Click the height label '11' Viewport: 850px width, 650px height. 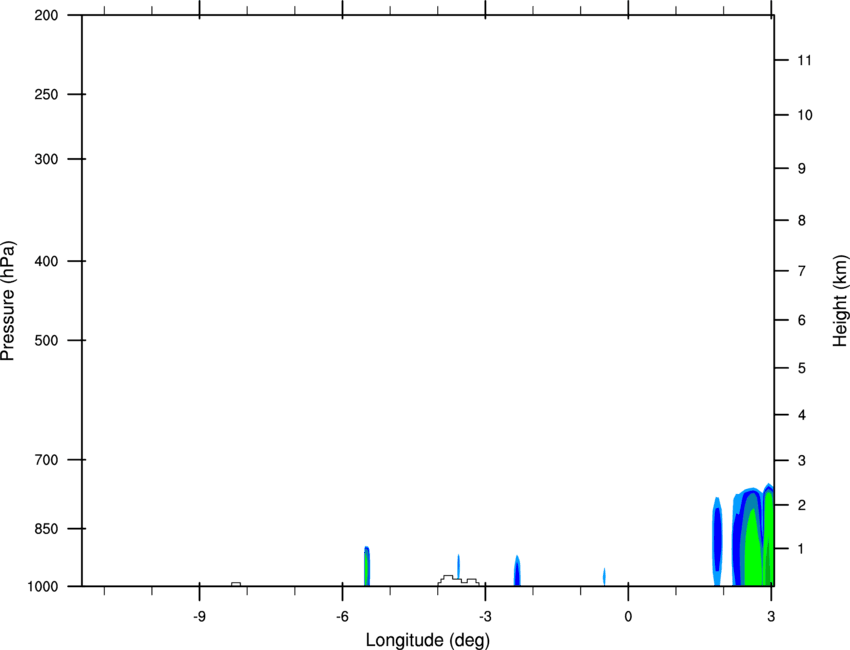coord(804,60)
